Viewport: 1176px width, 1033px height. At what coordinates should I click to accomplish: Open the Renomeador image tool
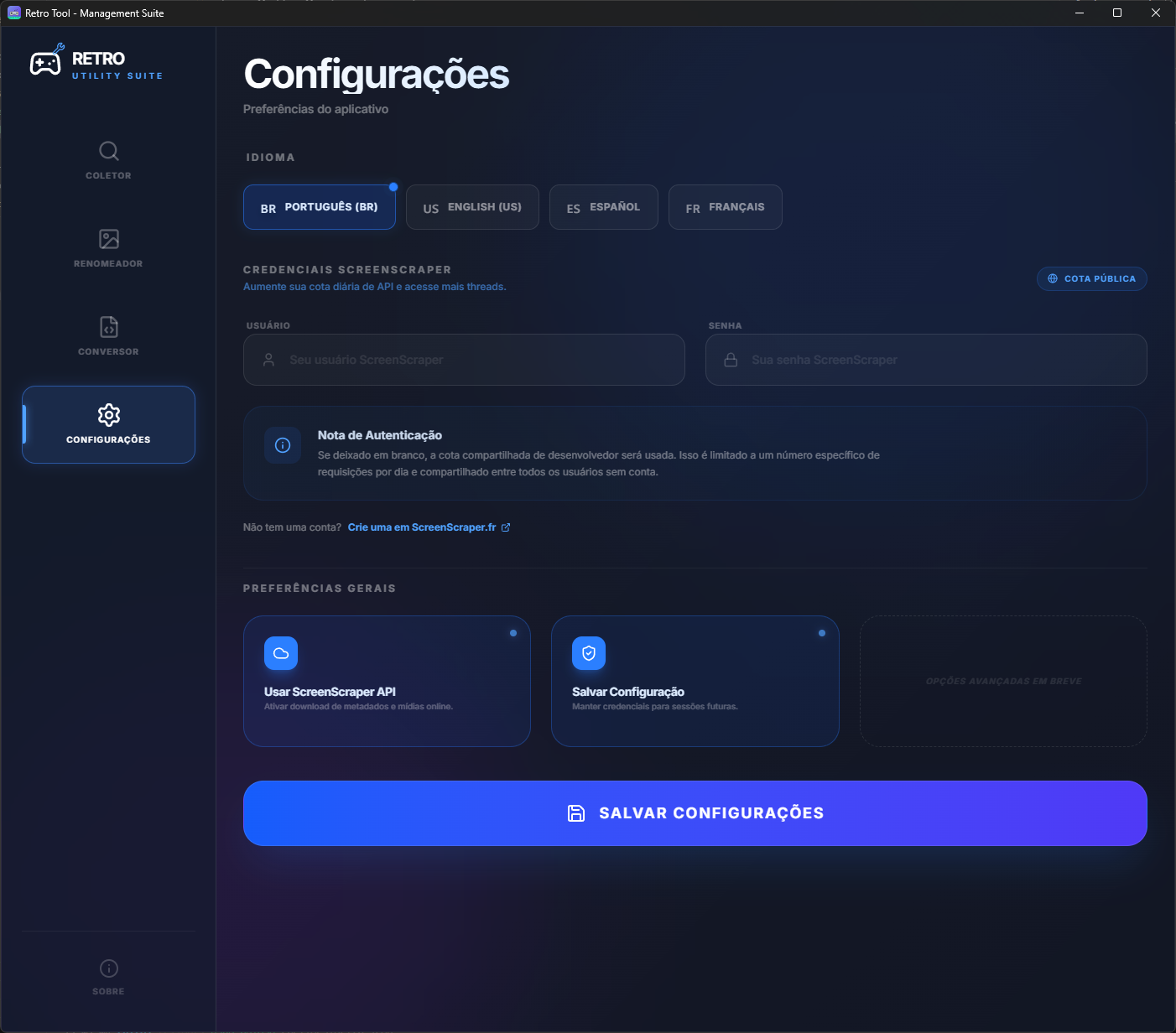pos(108,248)
